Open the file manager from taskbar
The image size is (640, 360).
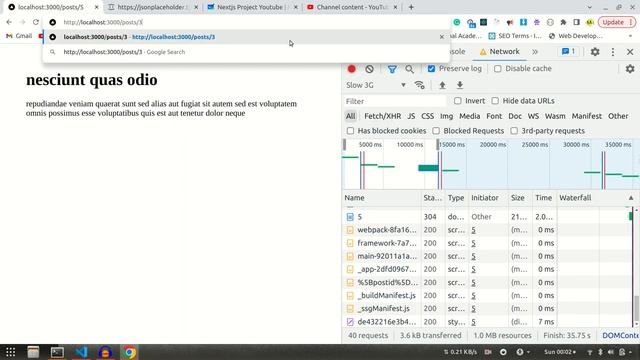(33, 352)
